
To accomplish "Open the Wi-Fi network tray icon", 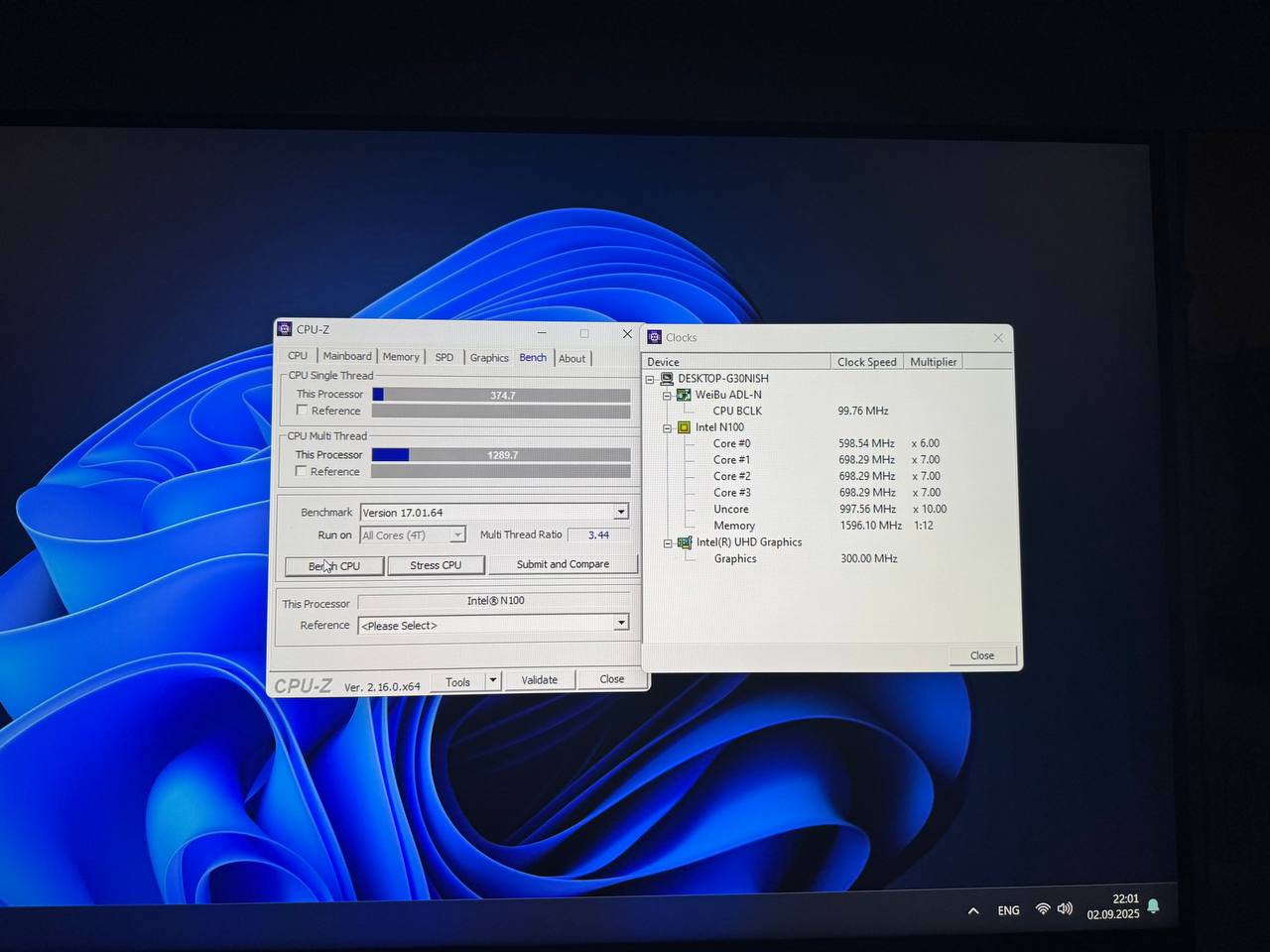I will (1043, 908).
